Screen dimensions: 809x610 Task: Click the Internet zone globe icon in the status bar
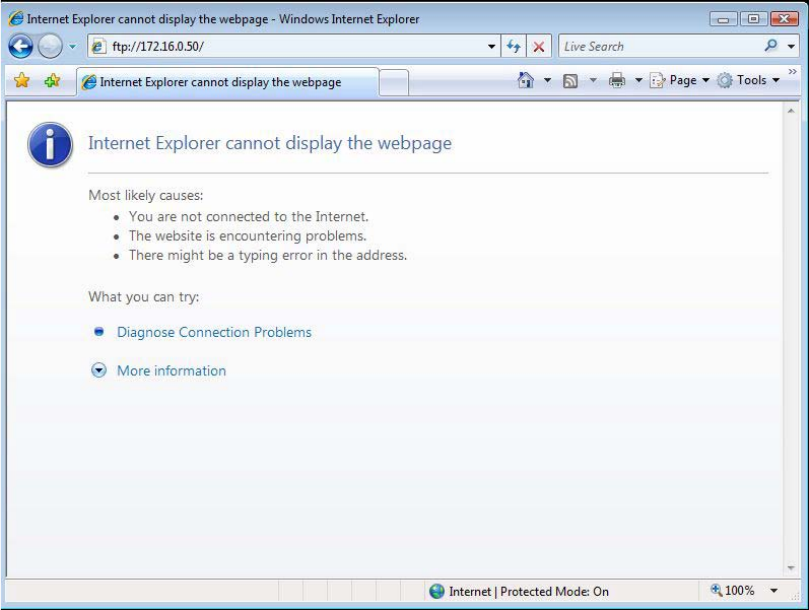[437, 591]
